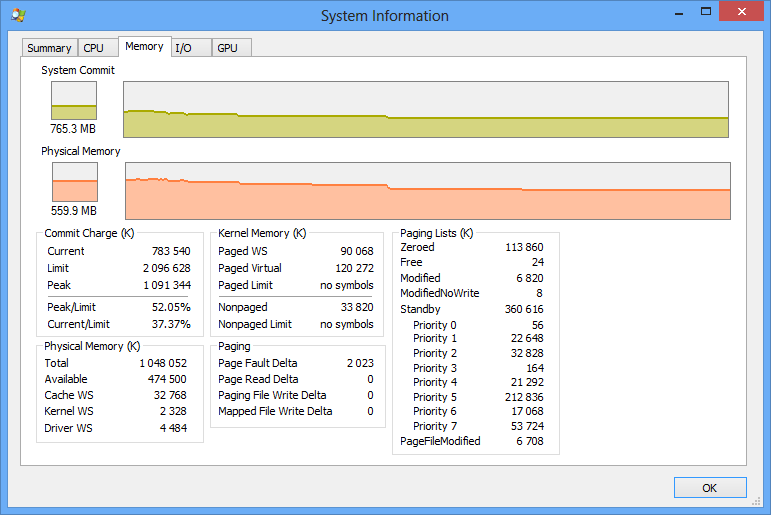Click the Priority 3 value 164
The height and width of the screenshot is (515, 771).
535,368
